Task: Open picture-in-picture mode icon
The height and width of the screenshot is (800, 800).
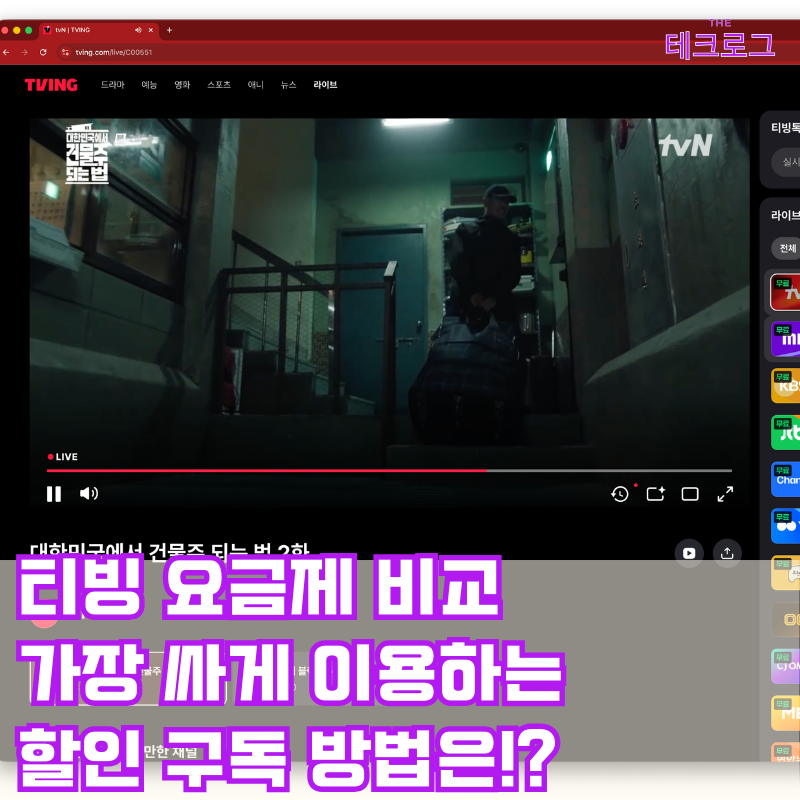Action: pyautogui.click(x=654, y=493)
